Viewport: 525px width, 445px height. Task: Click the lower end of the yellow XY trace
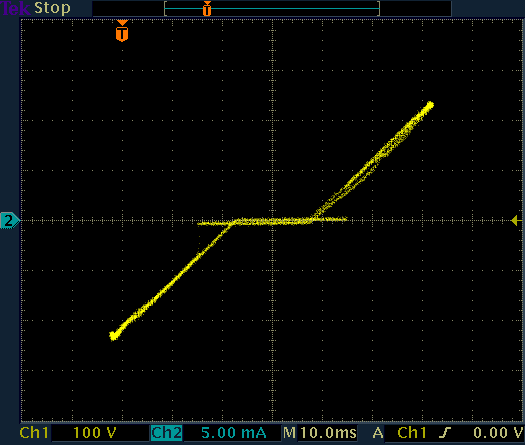pos(114,336)
